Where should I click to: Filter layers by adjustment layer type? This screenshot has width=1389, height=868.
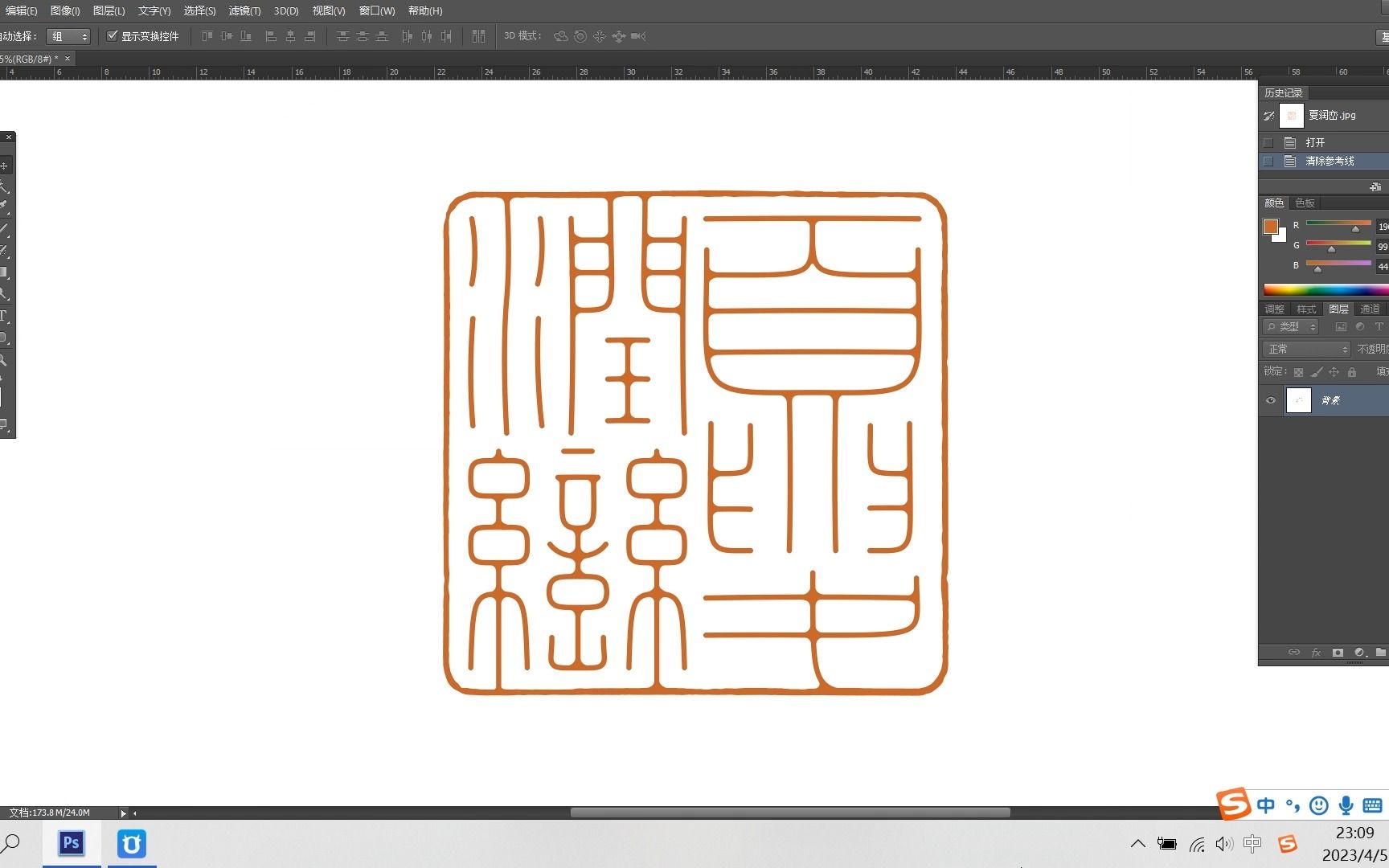(1360, 327)
